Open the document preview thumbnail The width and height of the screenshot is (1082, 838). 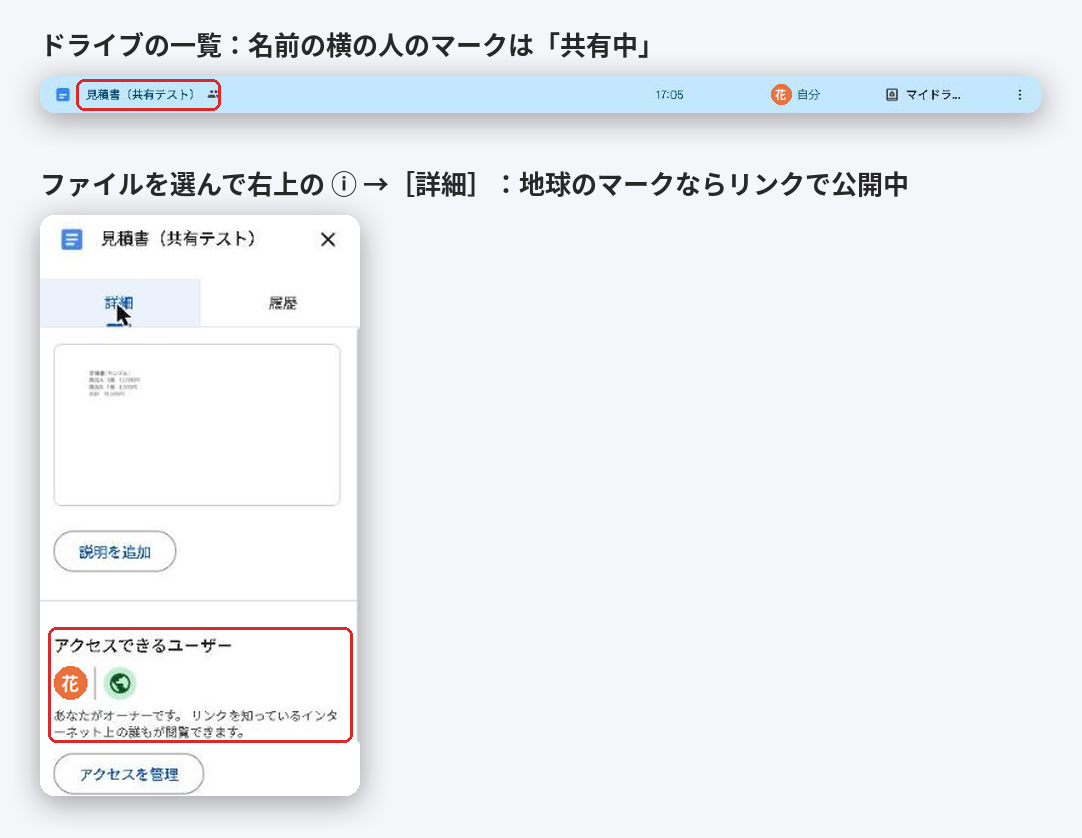tap(197, 425)
